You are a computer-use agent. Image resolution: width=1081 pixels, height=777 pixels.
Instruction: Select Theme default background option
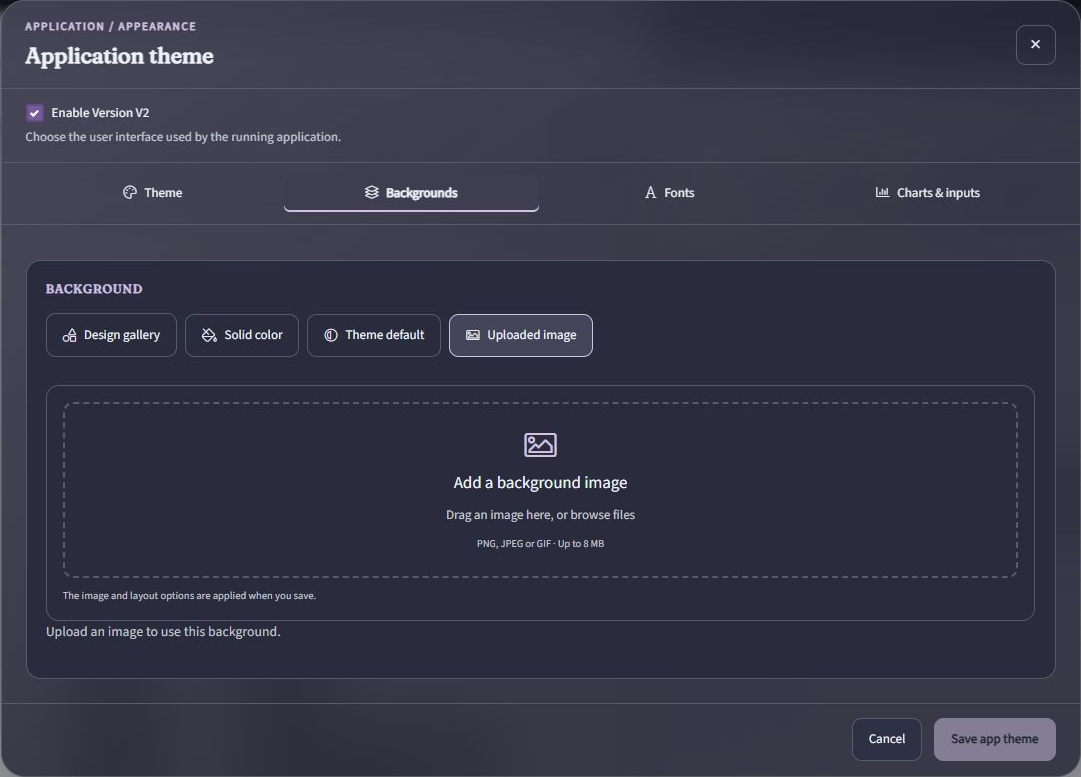tap(374, 335)
